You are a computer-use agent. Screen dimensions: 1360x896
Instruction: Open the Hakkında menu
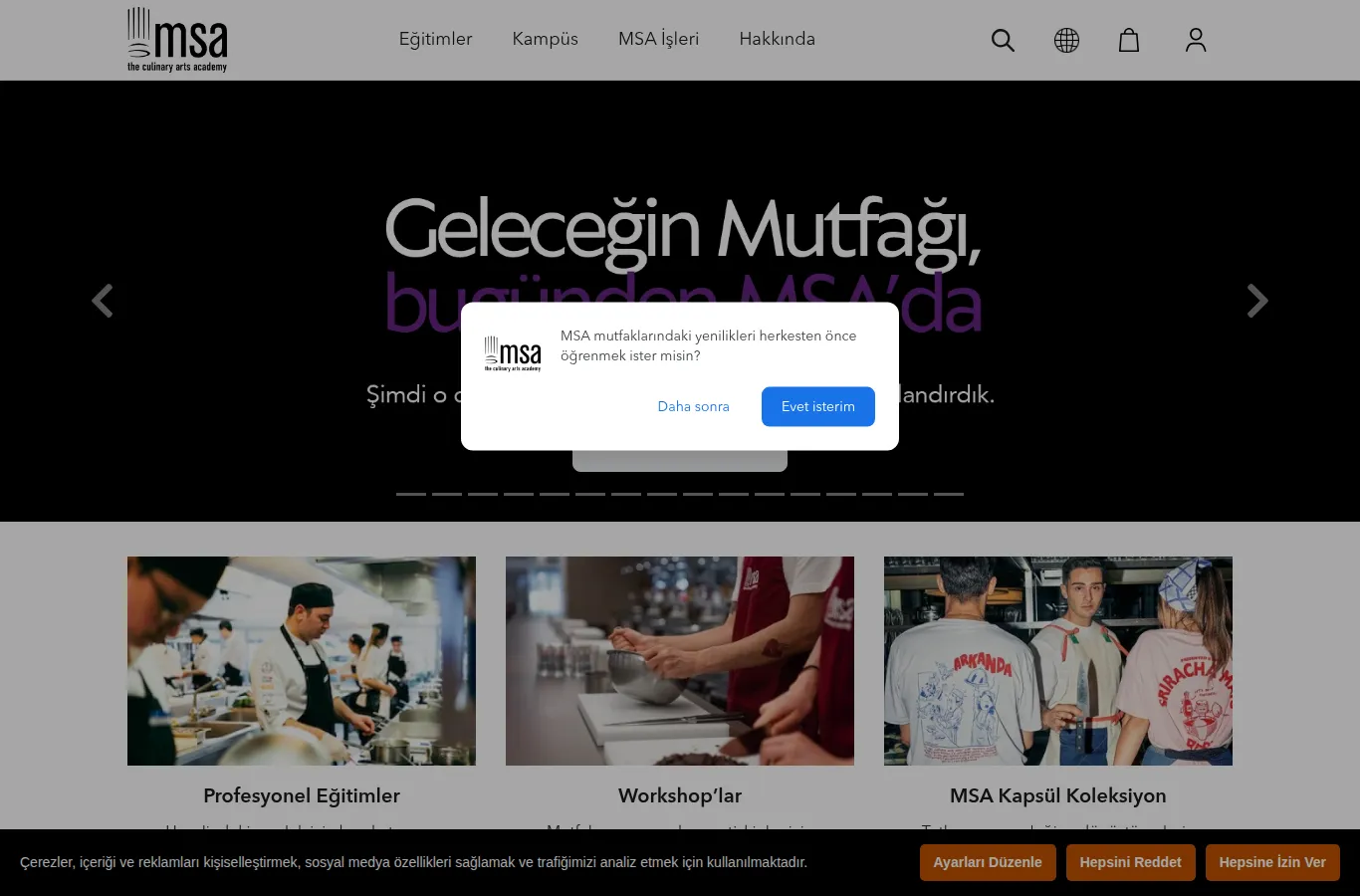pyautogui.click(x=777, y=39)
